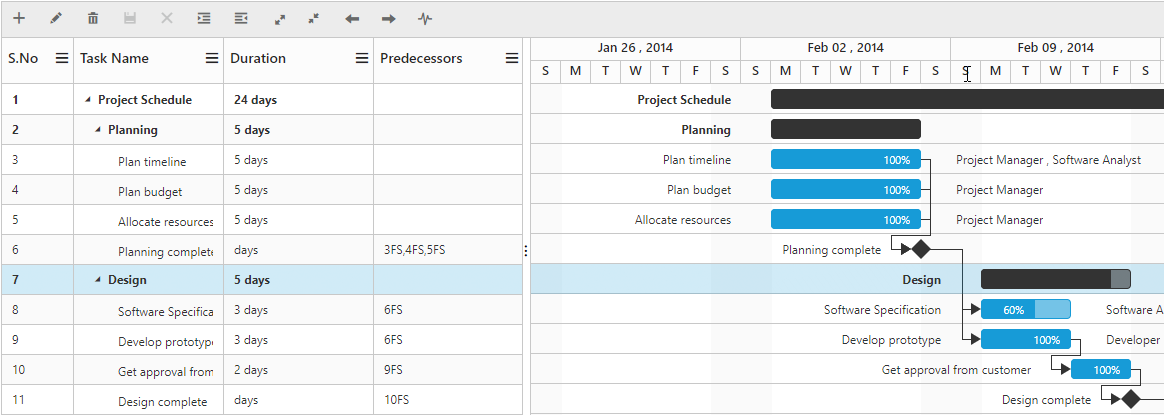Image resolution: width=1164 pixels, height=415 pixels.
Task: Select the Plan budget 100% taskbar
Action: click(846, 189)
